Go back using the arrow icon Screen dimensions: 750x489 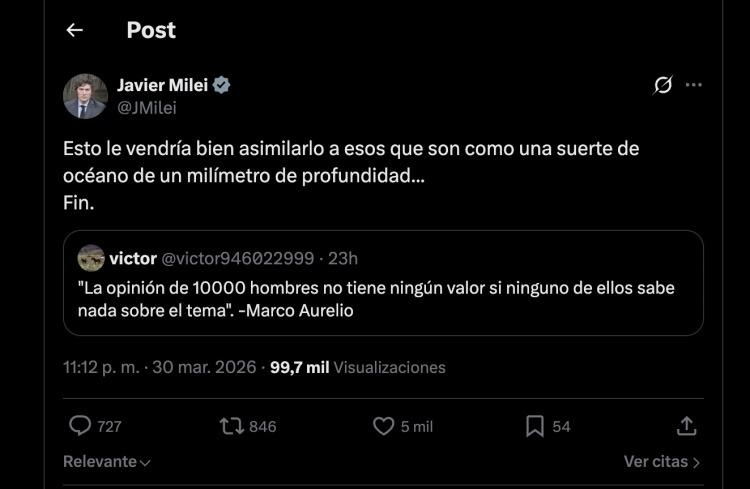click(x=74, y=30)
